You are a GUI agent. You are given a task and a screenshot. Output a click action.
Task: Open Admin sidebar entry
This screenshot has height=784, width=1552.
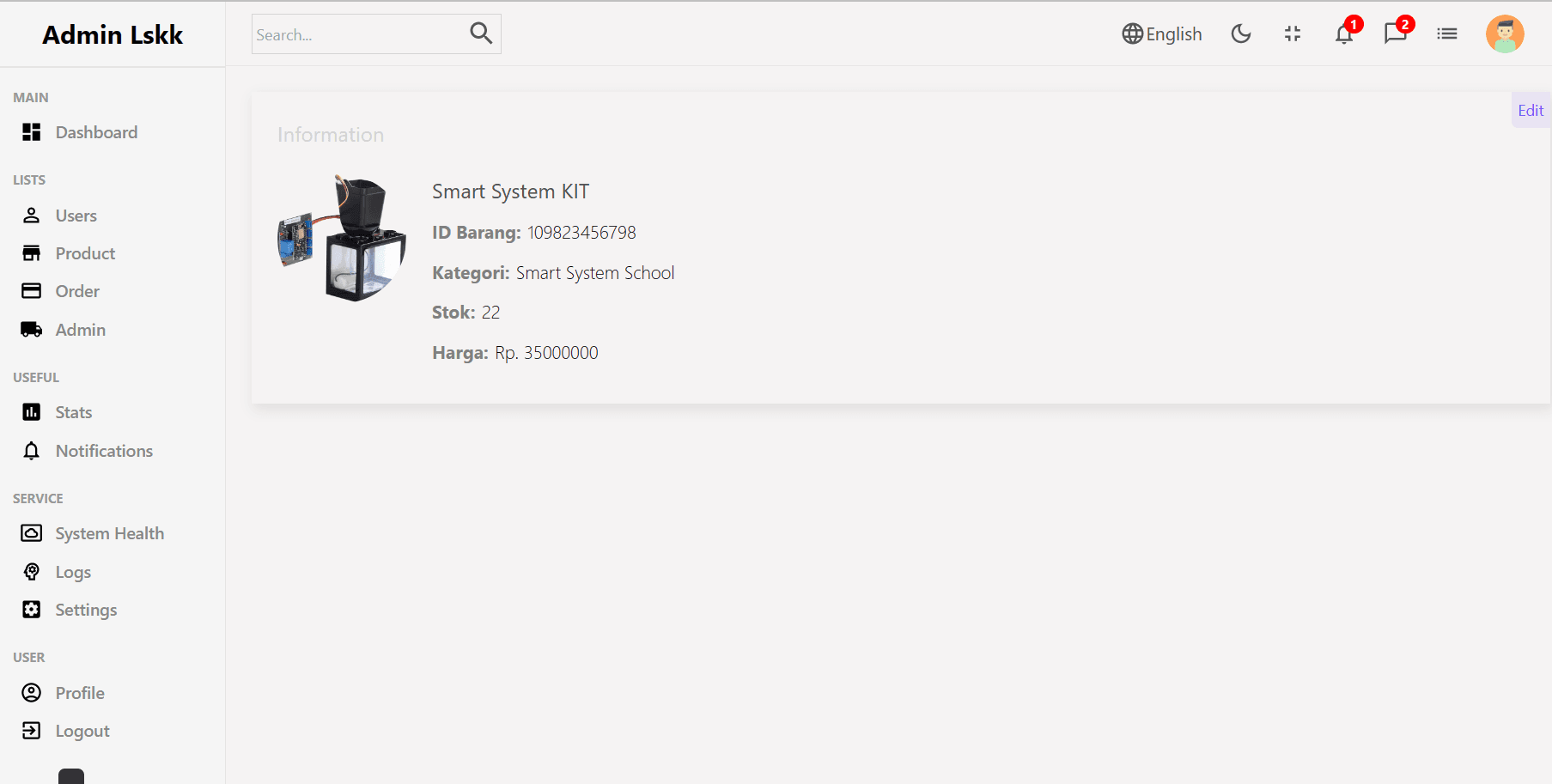pos(80,330)
